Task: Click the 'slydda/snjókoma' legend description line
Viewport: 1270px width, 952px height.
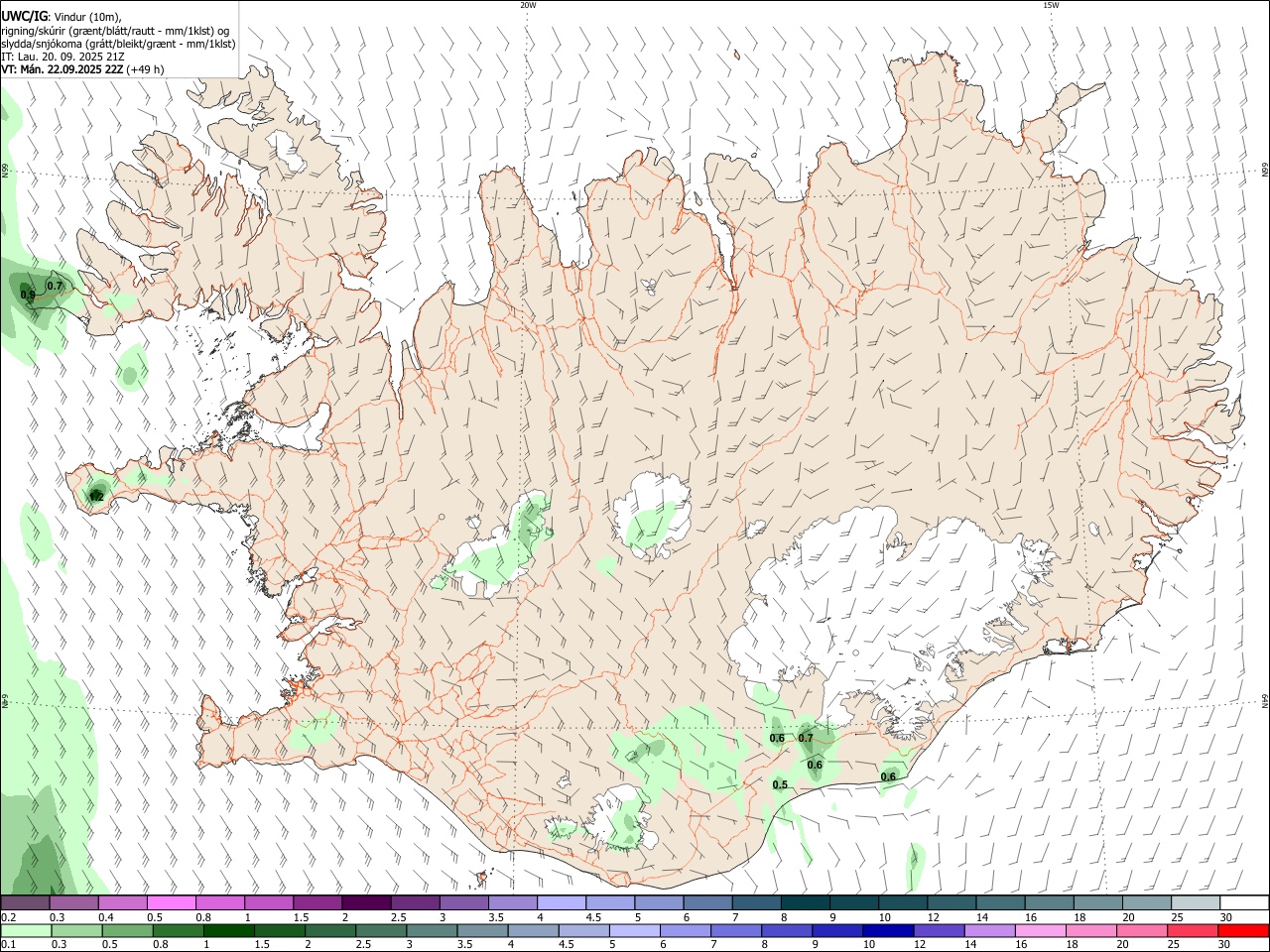Action: [x=118, y=44]
